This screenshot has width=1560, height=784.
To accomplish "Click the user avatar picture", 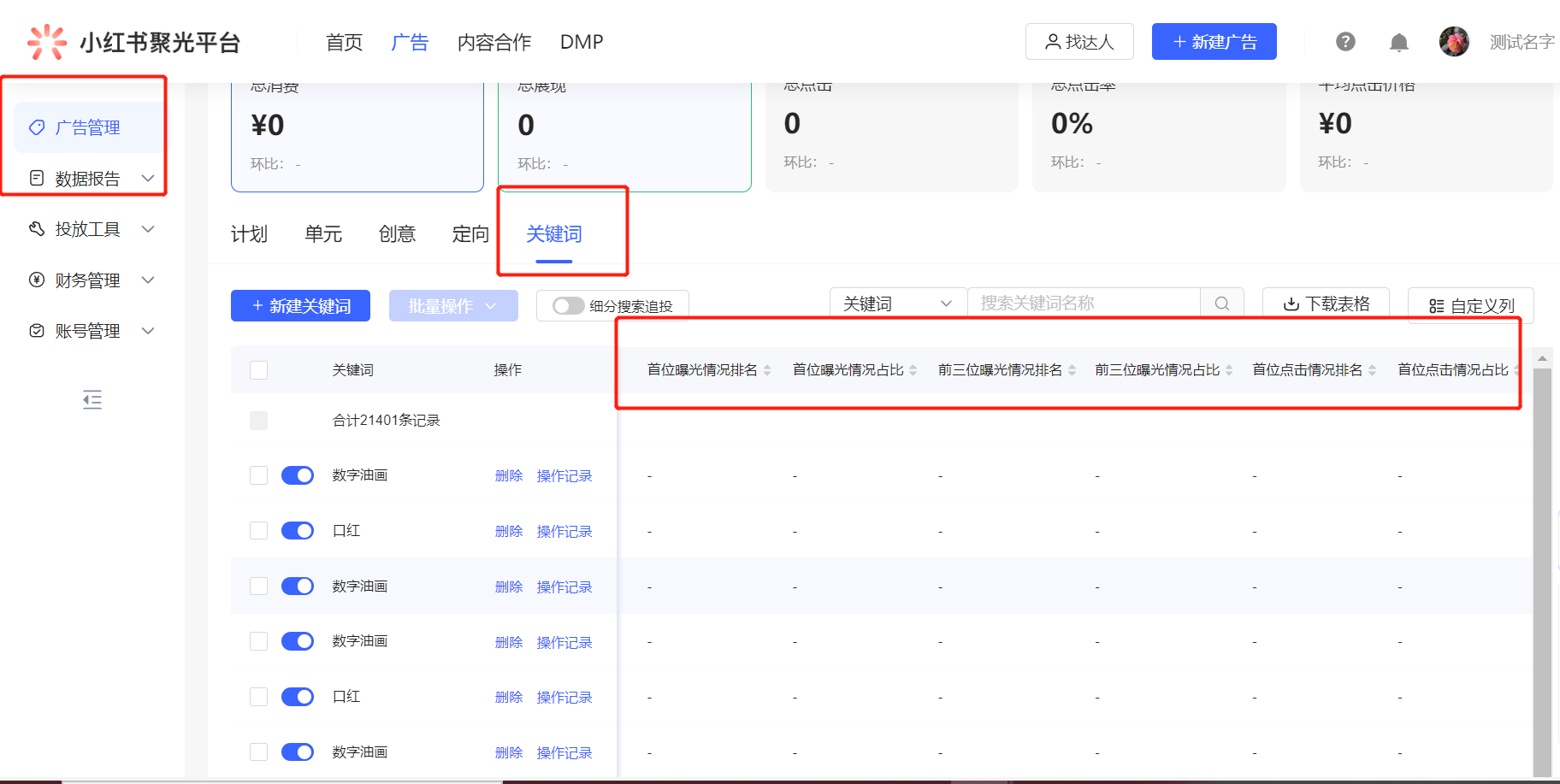I will click(1454, 41).
